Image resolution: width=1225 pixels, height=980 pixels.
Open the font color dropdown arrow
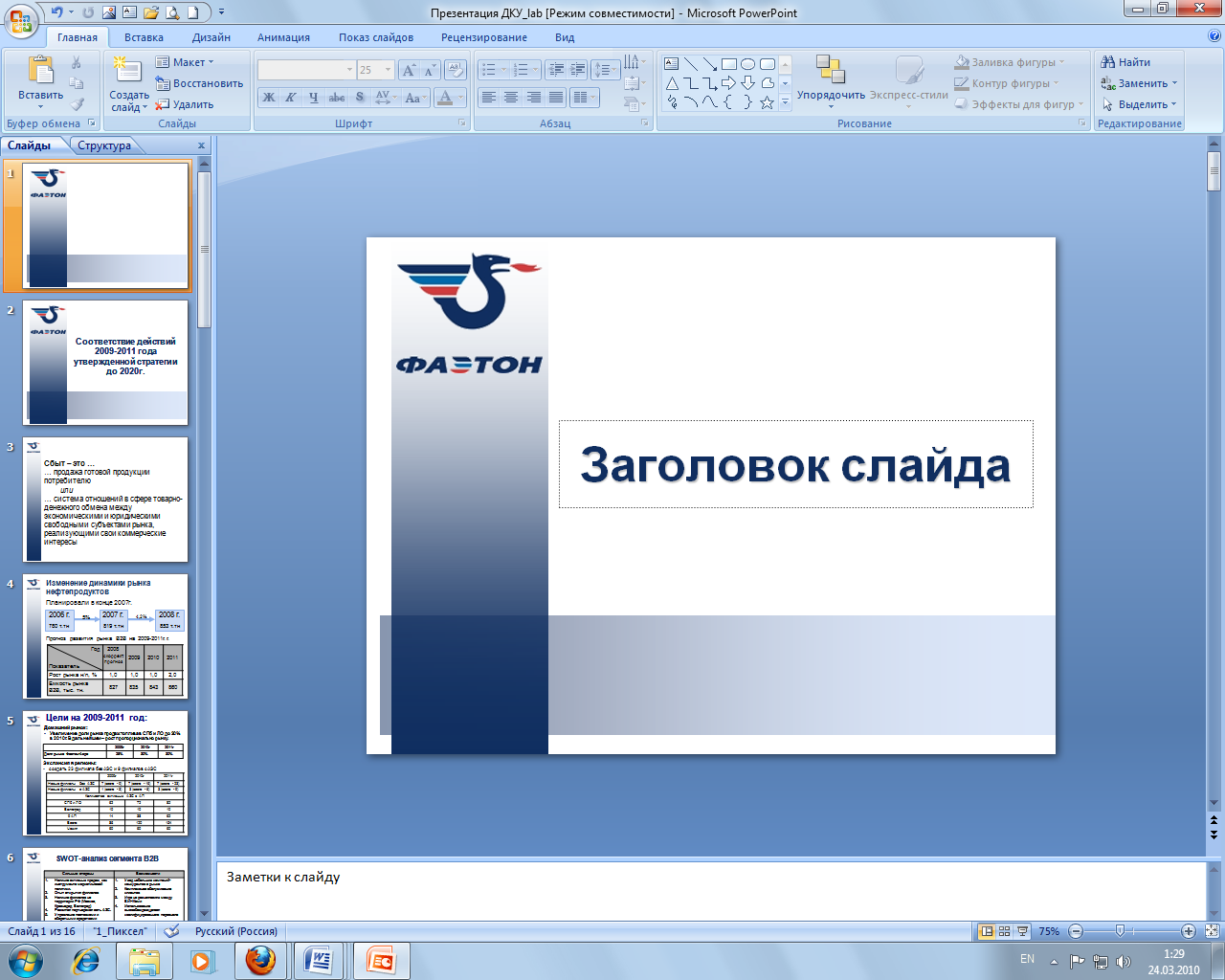[461, 98]
